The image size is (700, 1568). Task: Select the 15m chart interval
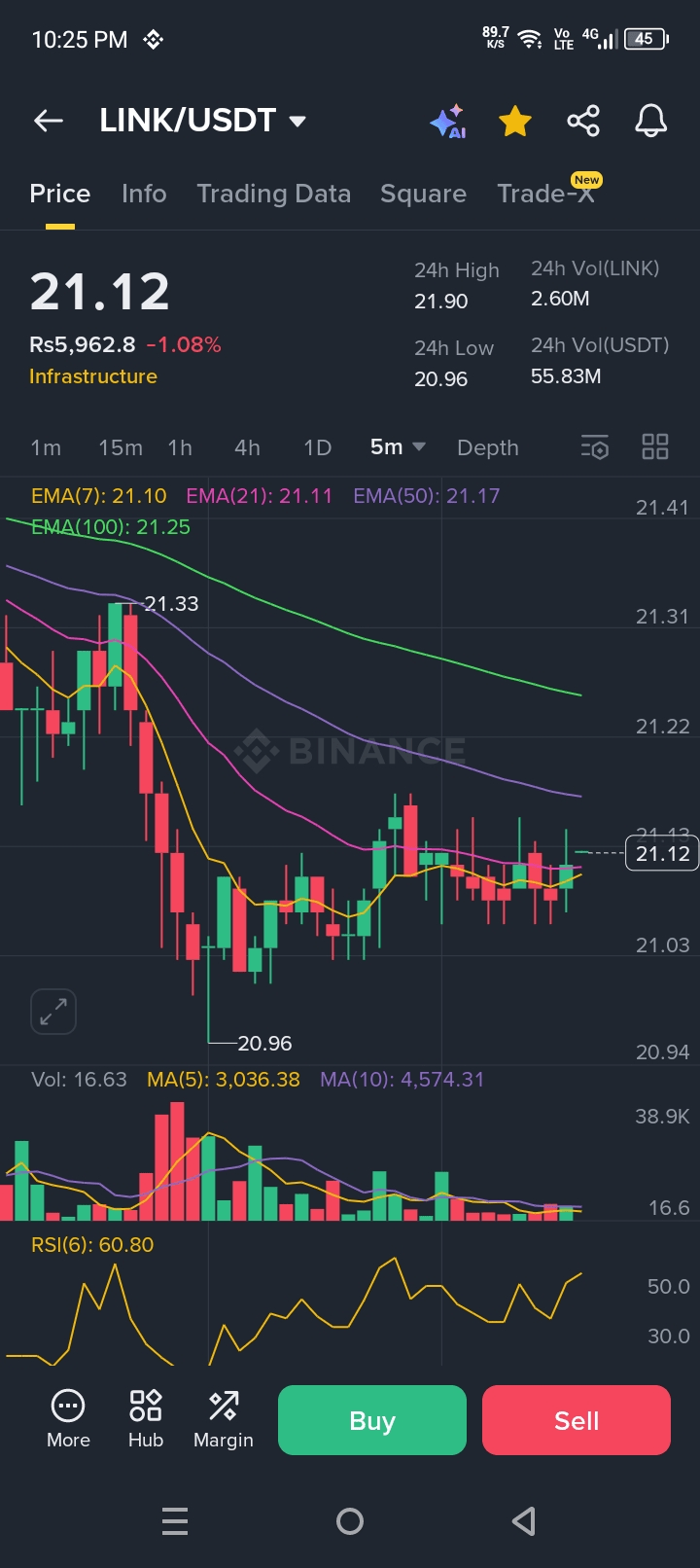[x=121, y=447]
